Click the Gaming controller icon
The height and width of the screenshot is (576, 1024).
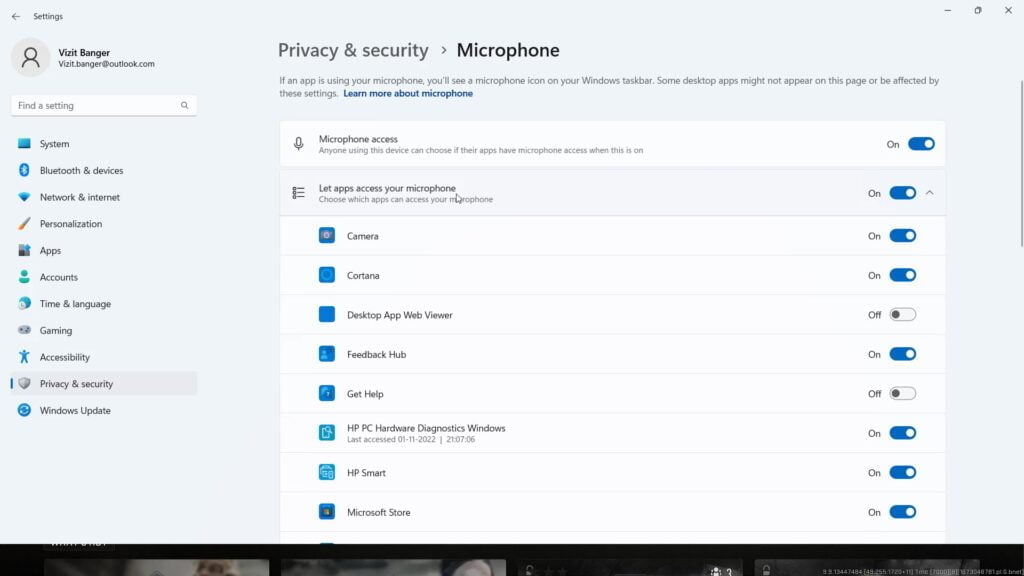pos(24,330)
